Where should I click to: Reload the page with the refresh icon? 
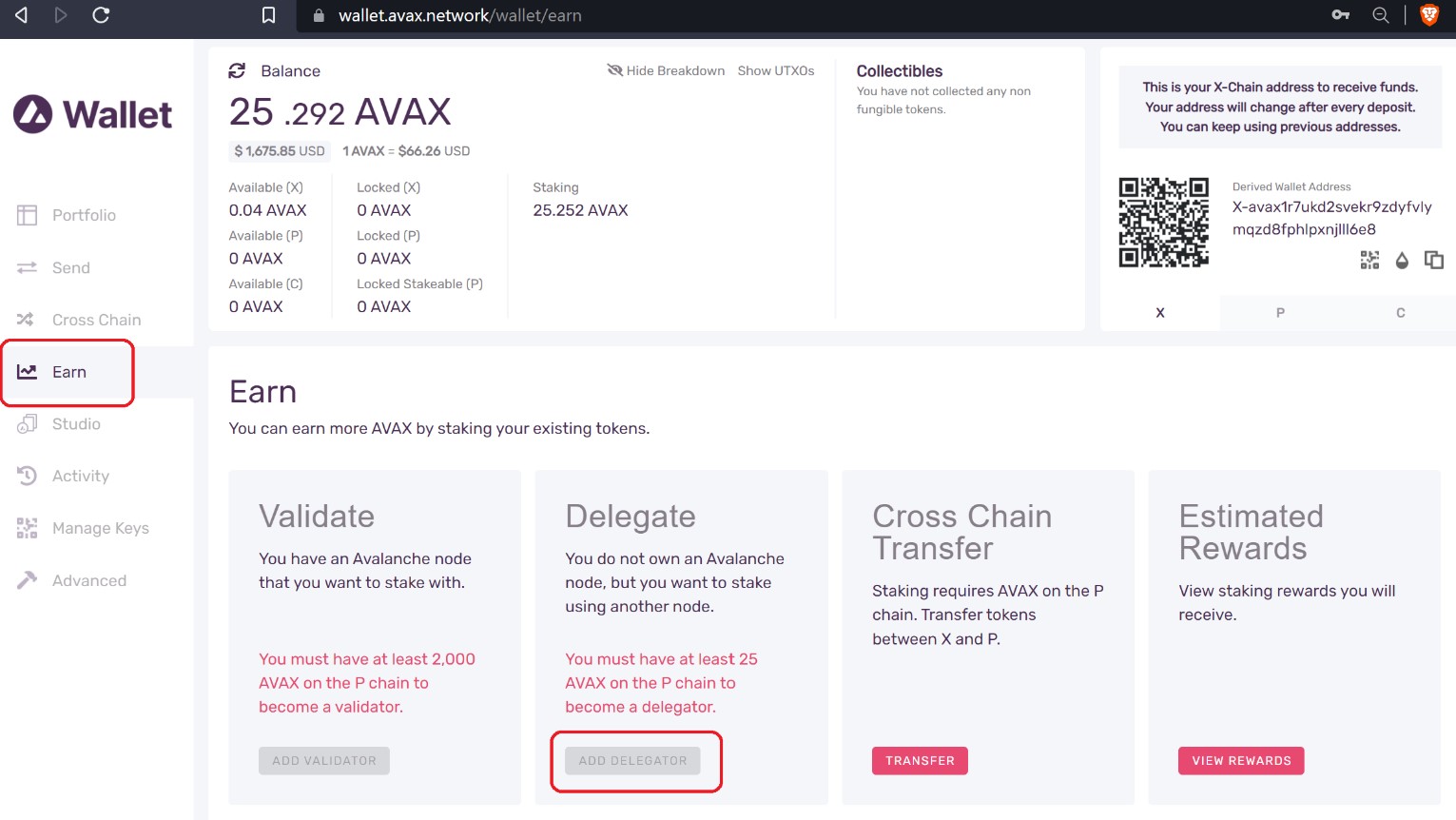[x=101, y=15]
